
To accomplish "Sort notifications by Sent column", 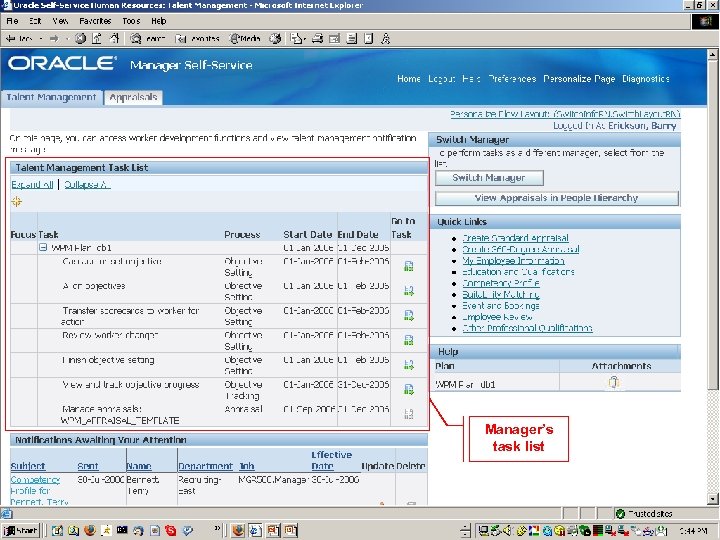I will (x=88, y=466).
